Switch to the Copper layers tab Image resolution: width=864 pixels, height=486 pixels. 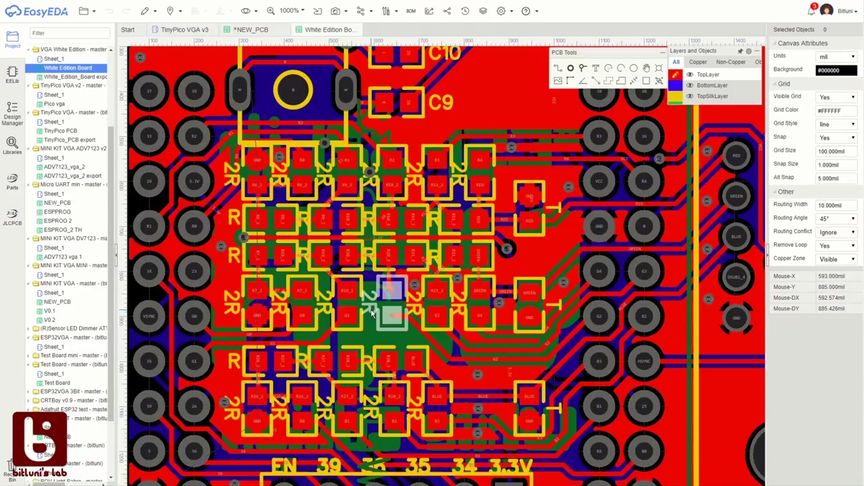pos(697,62)
